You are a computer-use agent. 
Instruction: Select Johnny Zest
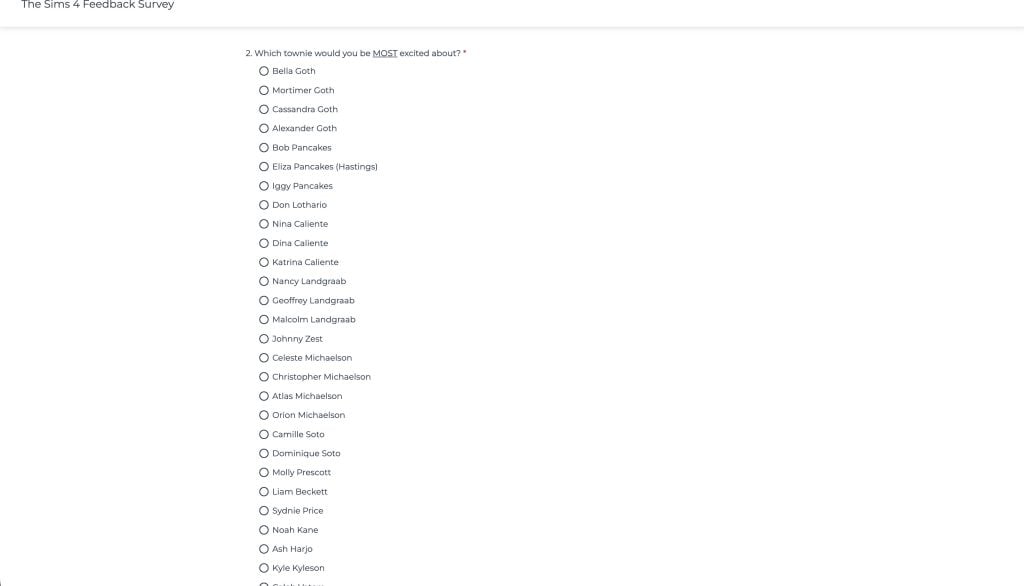[264, 338]
